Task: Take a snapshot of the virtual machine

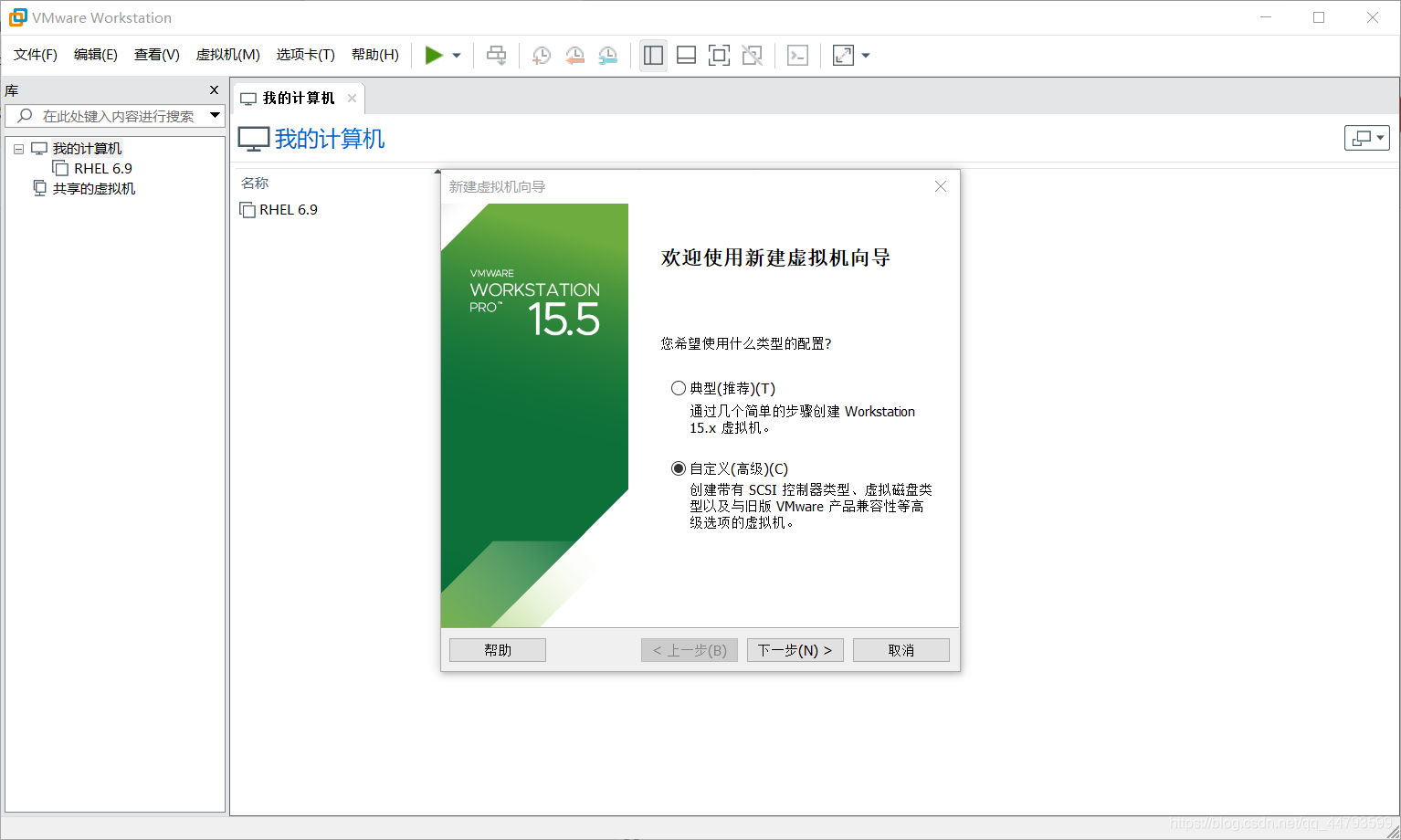Action: point(541,55)
